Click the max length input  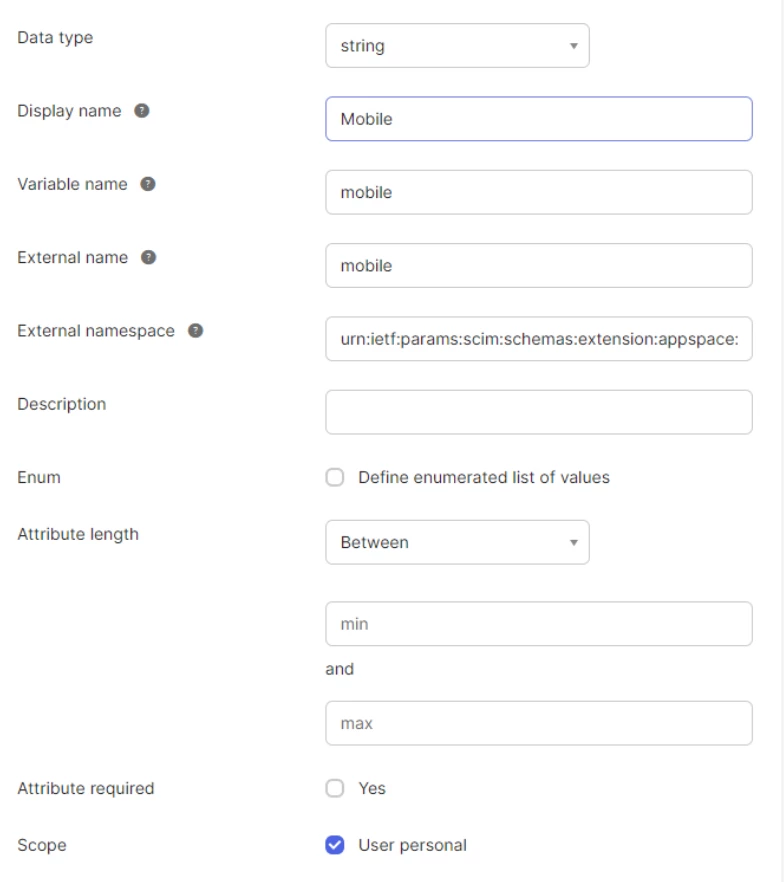(538, 723)
